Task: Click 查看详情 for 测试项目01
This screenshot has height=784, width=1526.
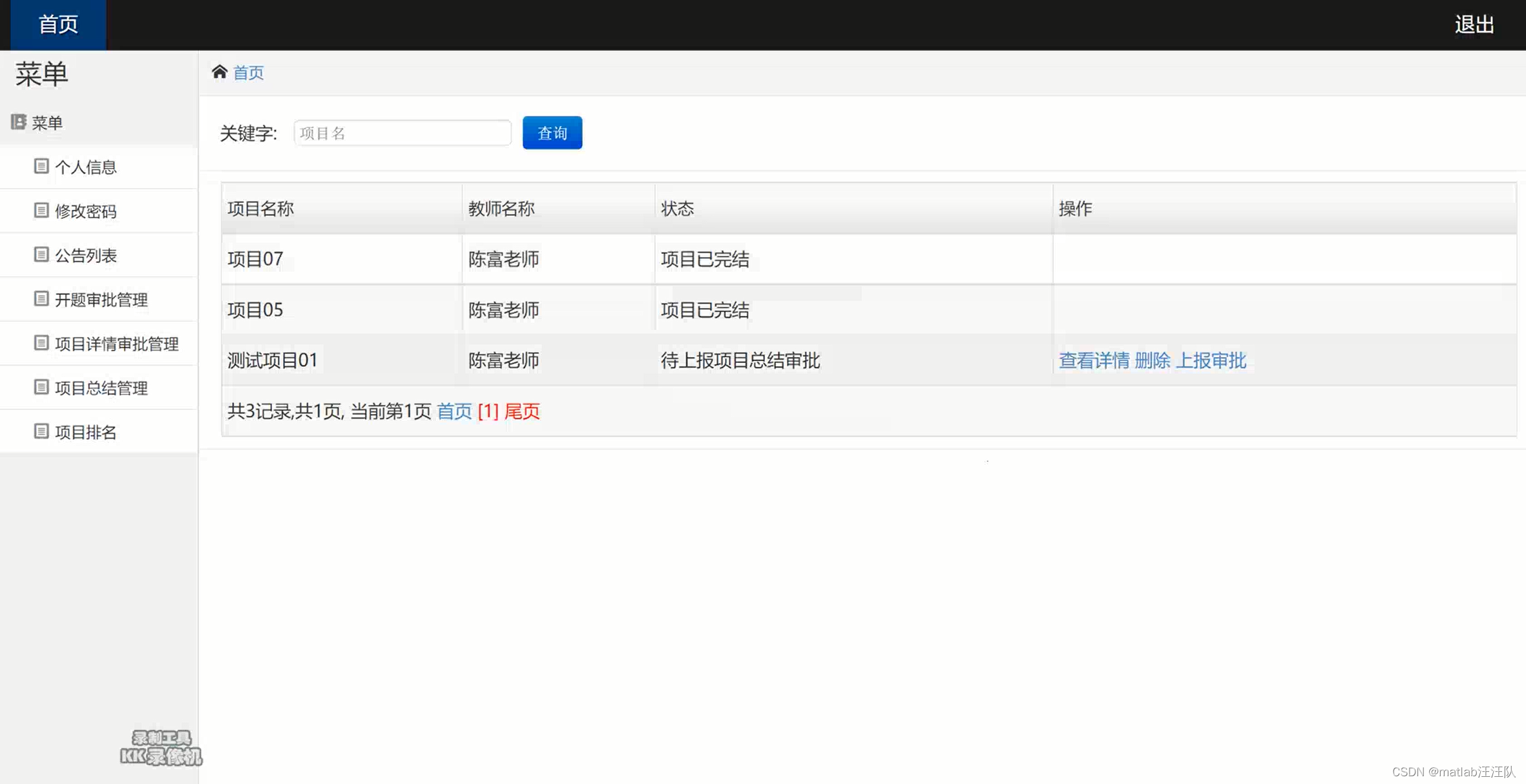Action: 1094,360
